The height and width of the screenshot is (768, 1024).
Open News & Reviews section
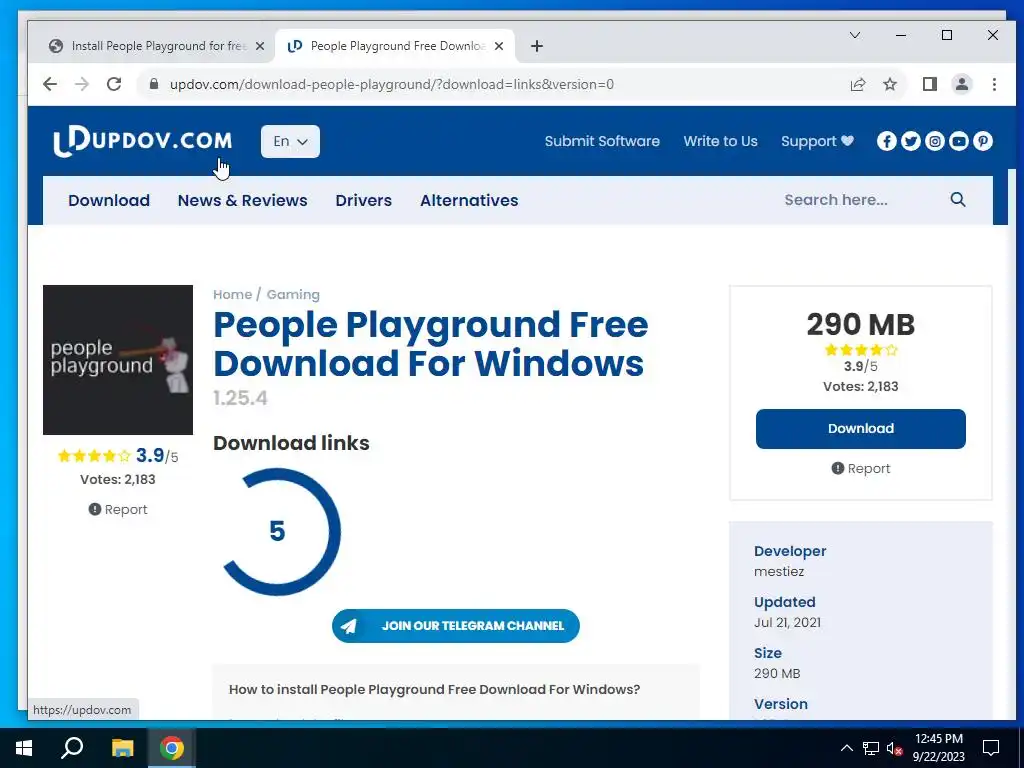(242, 200)
